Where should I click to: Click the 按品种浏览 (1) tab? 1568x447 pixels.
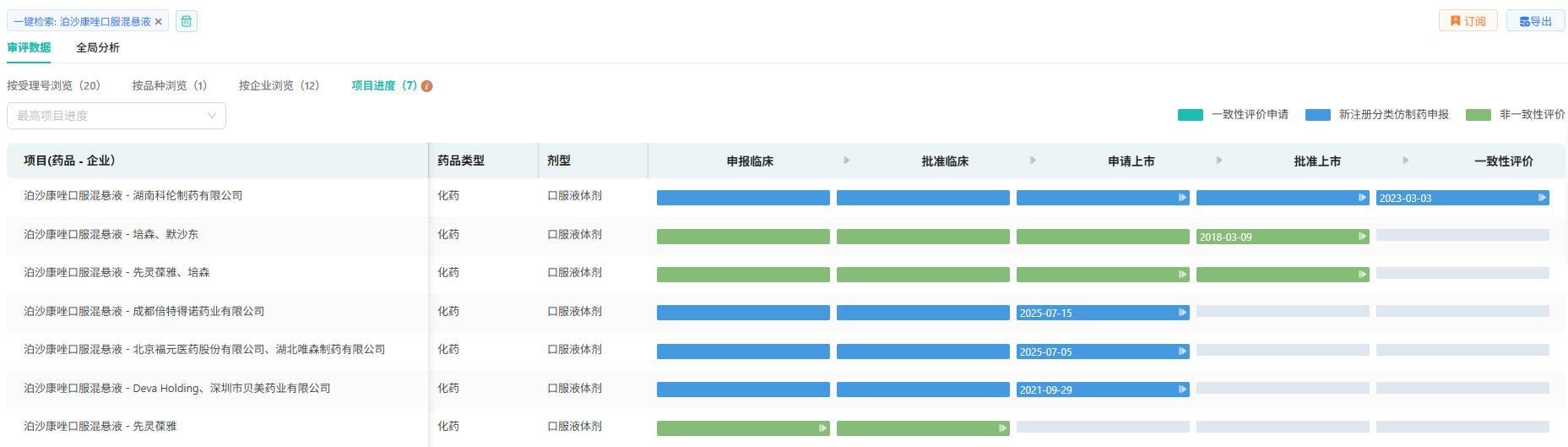coord(169,85)
